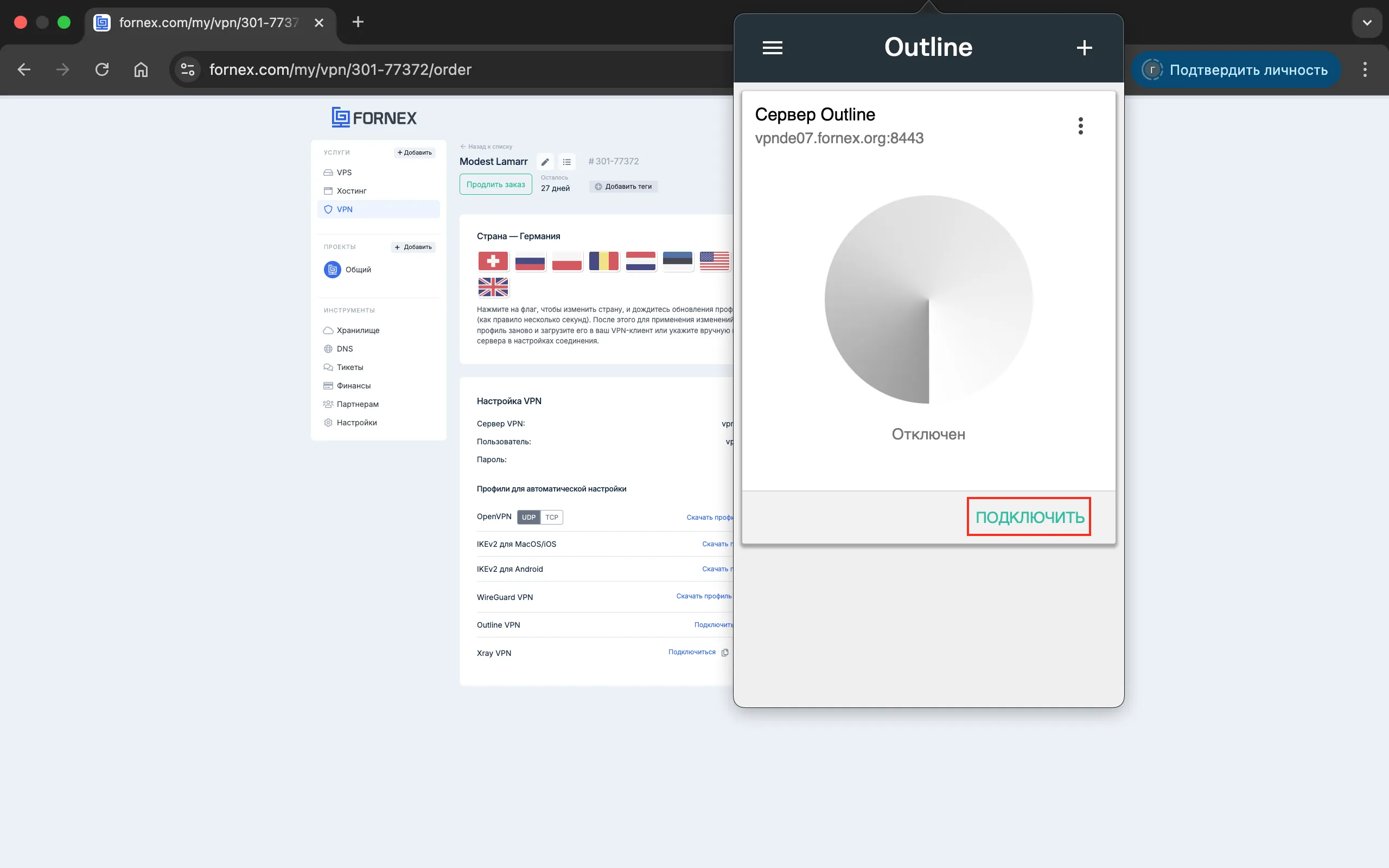Open the Сервер Outline options menu

coord(1080,126)
